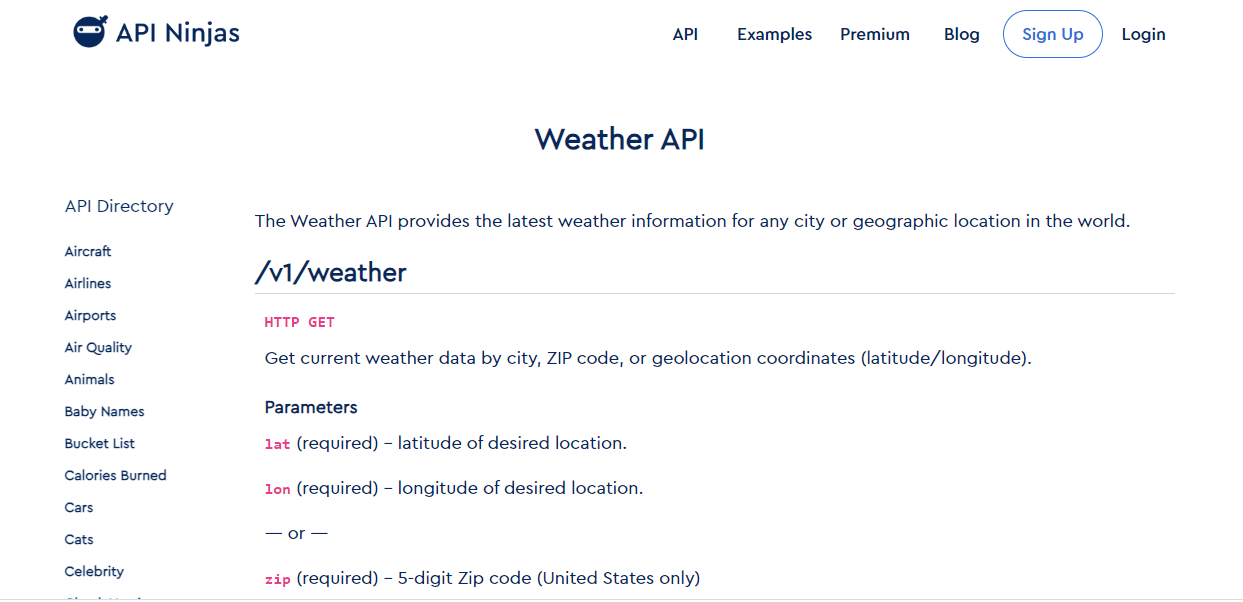1243x602 pixels.
Task: Open Airlines in API Directory
Action: pos(88,283)
